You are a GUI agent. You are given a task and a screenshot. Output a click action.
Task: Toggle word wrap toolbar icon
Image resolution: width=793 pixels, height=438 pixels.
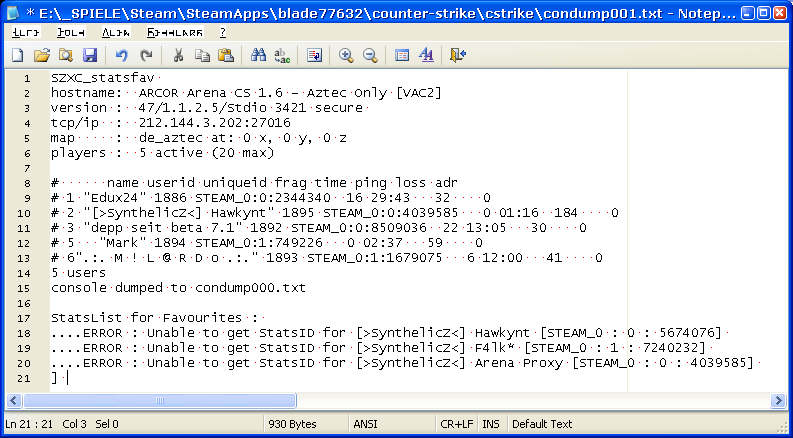[x=314, y=55]
